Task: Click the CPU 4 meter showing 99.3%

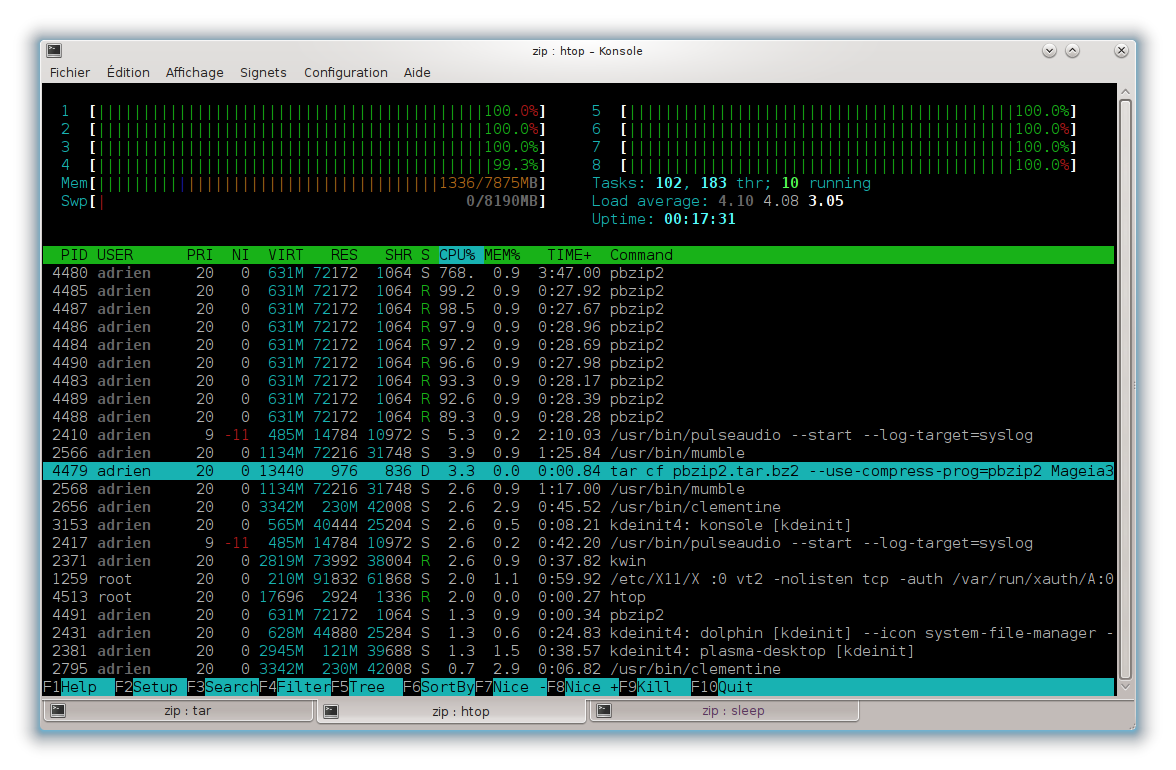Action: [x=303, y=165]
